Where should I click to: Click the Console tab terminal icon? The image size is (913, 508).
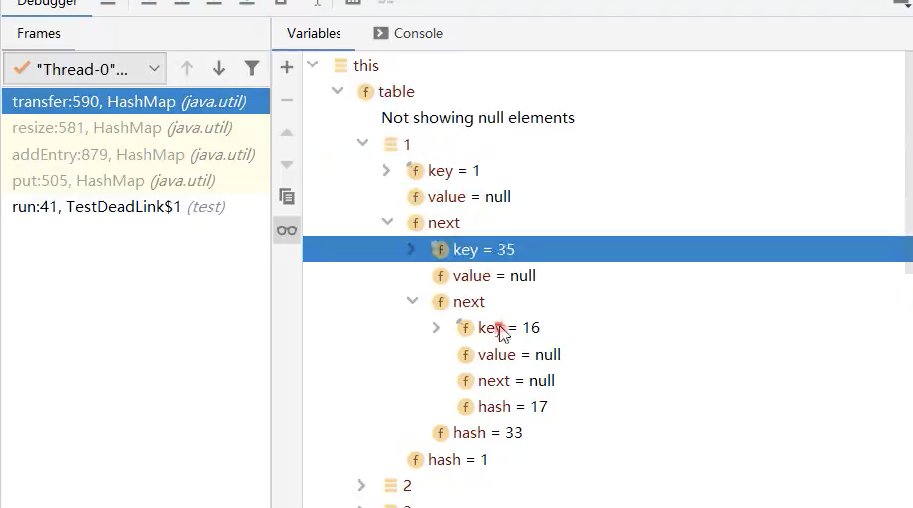pyautogui.click(x=381, y=33)
